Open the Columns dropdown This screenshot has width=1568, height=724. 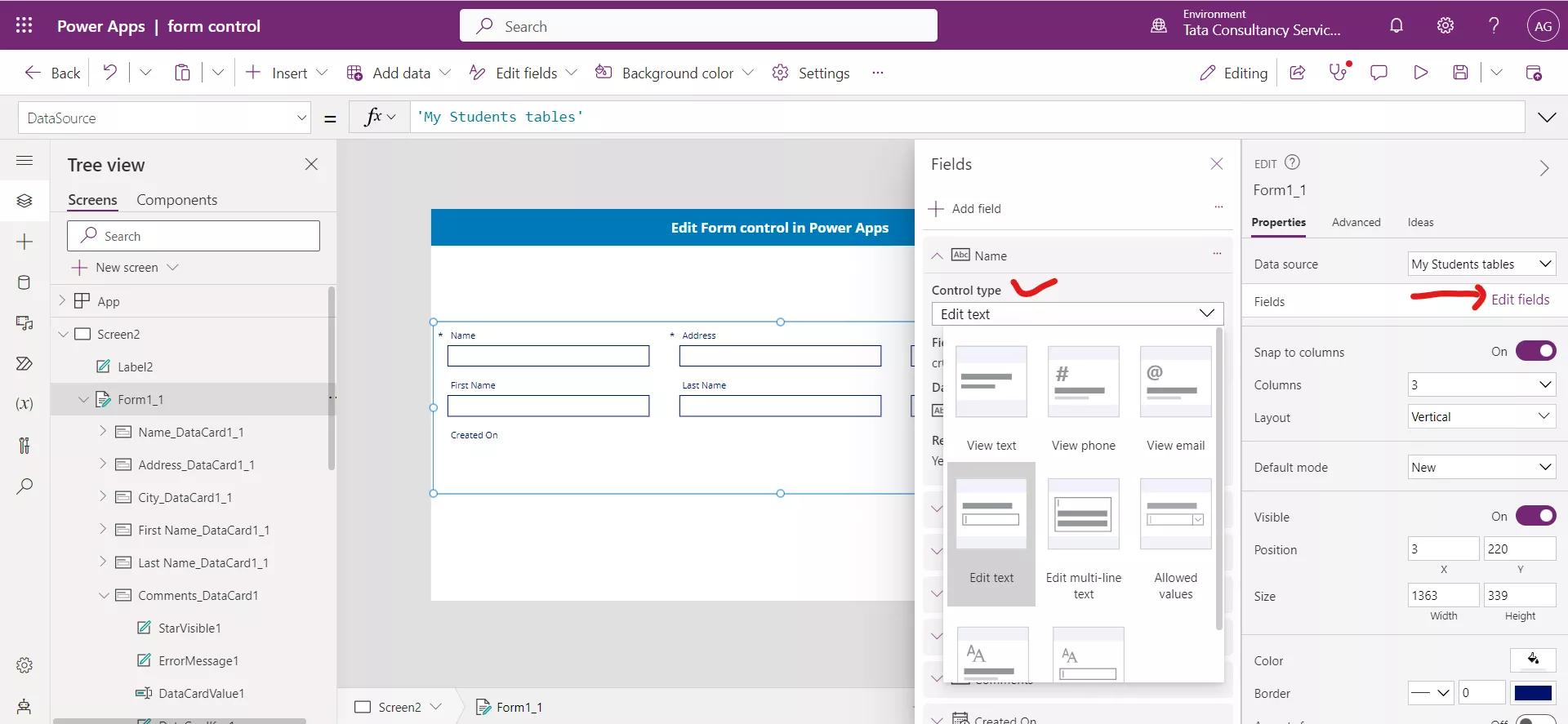click(x=1481, y=384)
